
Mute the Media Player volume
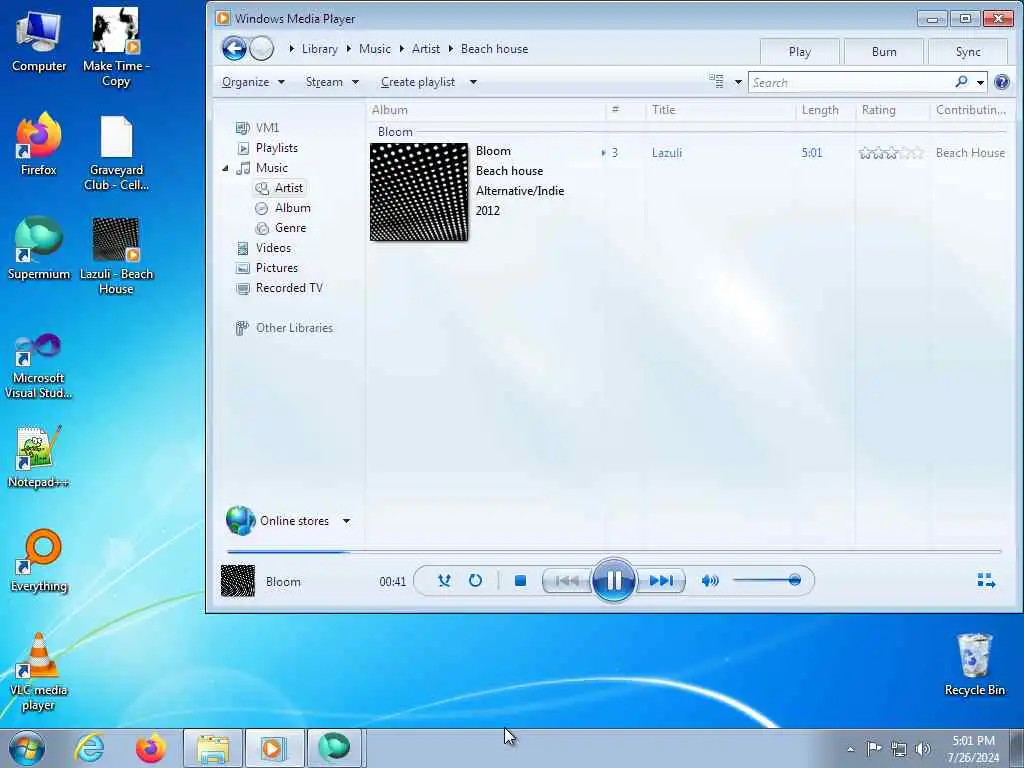(710, 581)
